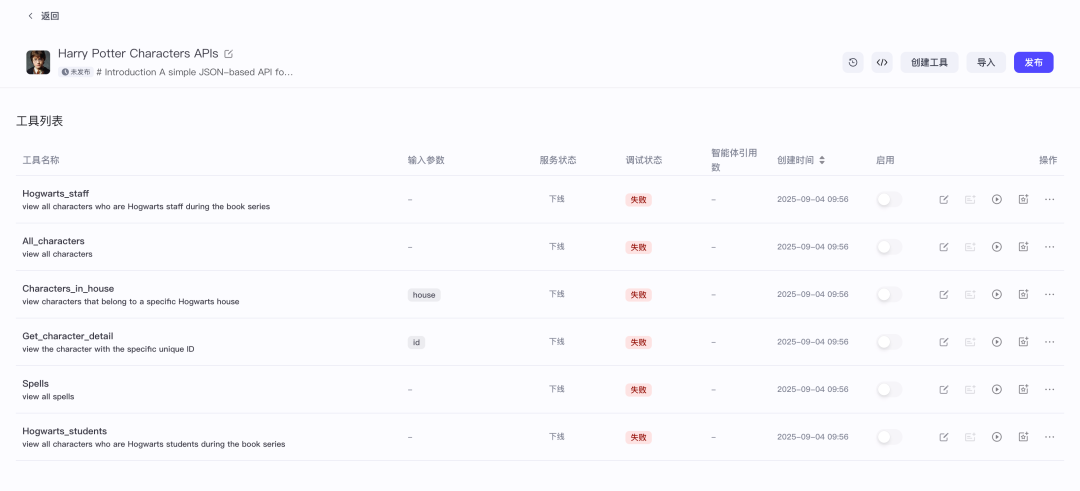Click the add-capture icon for Spells
The height and width of the screenshot is (491, 1080).
click(x=1024, y=389)
